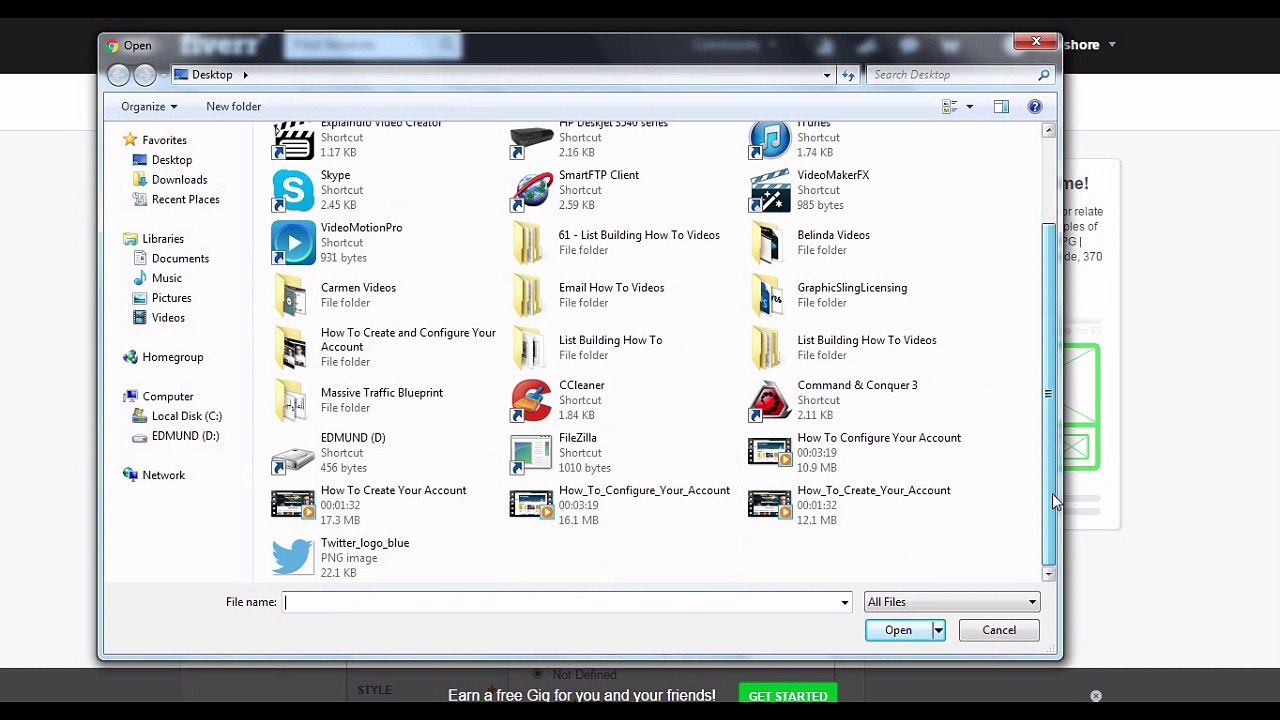1280x720 pixels.
Task: Open Music library in navigation pane
Action: [167, 278]
